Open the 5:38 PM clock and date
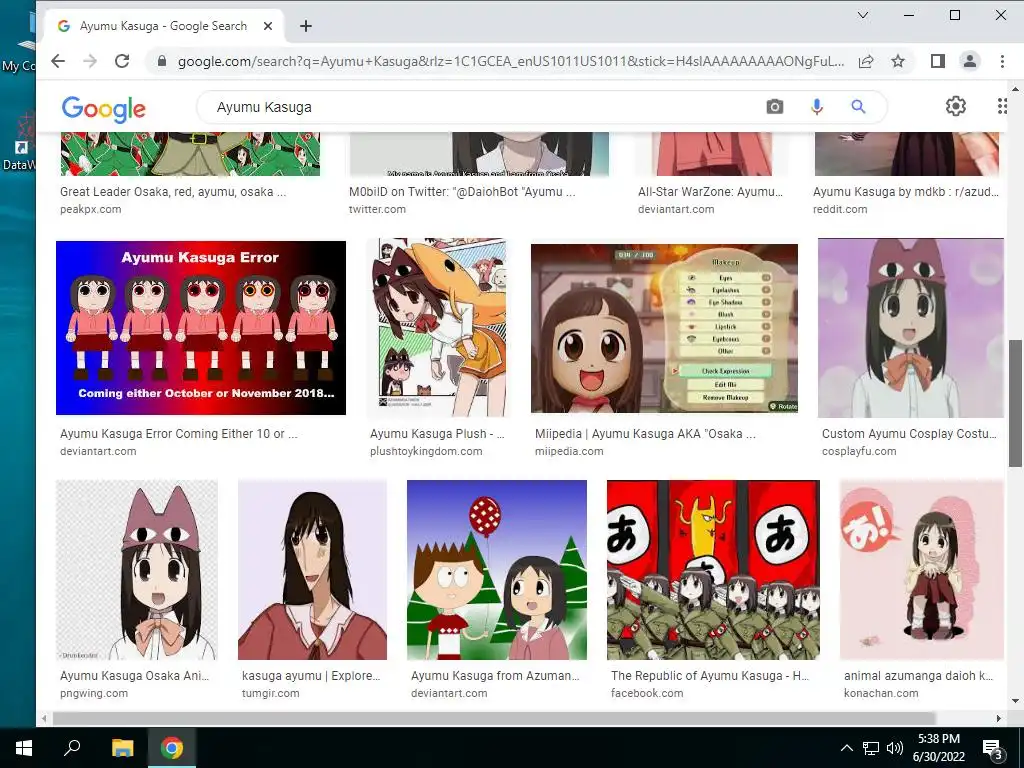Image resolution: width=1024 pixels, height=768 pixels. 938,748
